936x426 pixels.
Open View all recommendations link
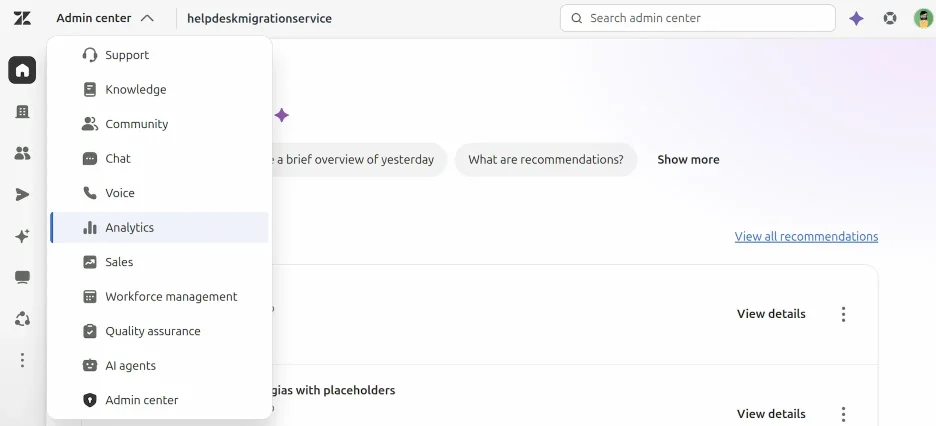pos(806,236)
